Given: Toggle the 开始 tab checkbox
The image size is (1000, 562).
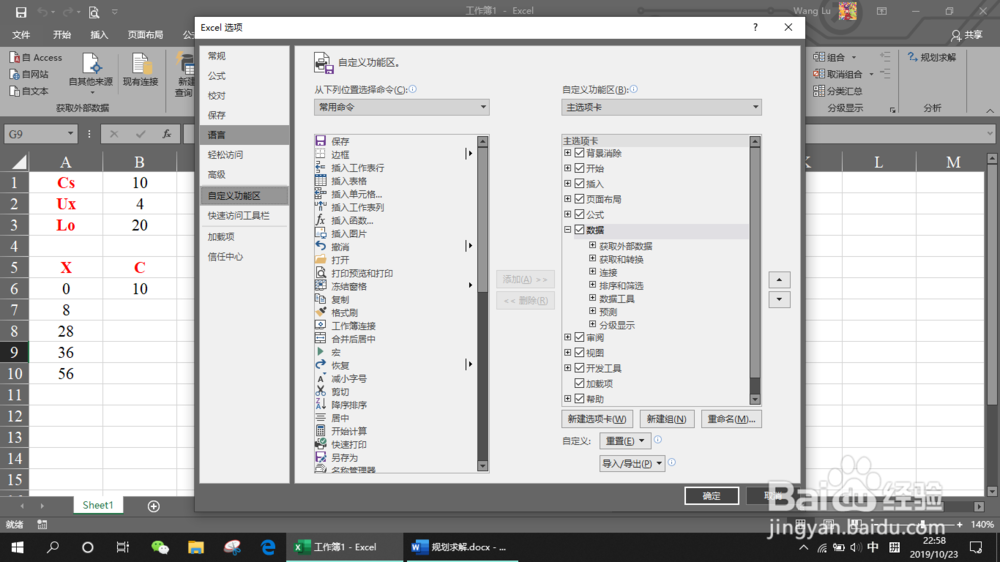Looking at the screenshot, I should point(579,168).
